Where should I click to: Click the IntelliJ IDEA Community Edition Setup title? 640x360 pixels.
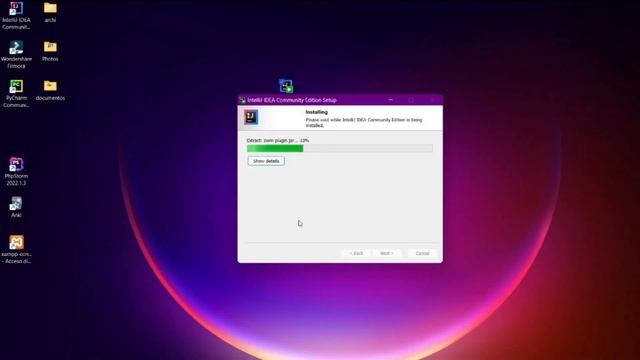tap(292, 100)
